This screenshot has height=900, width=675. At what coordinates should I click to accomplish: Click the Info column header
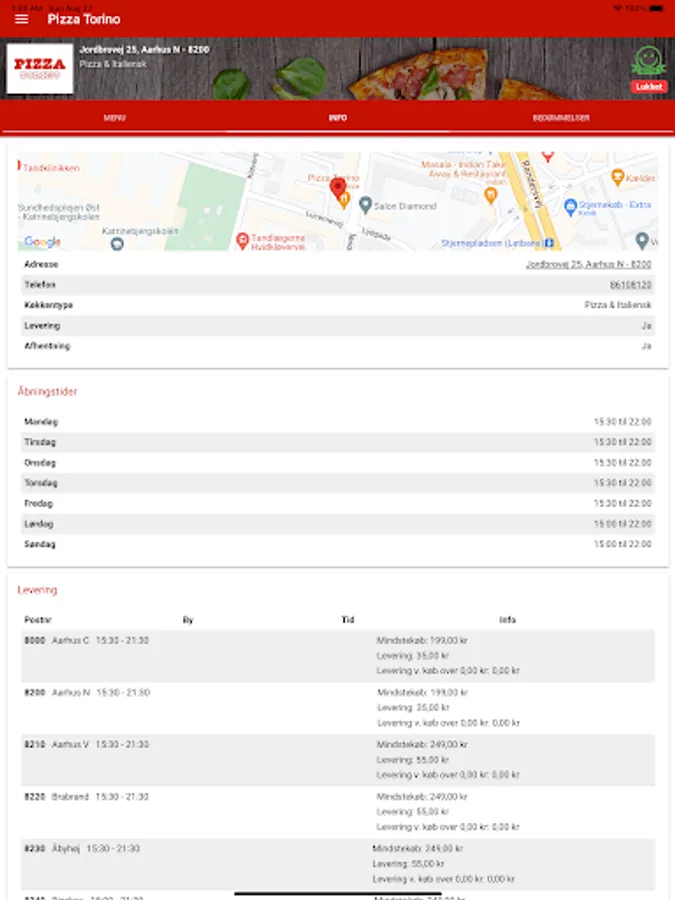[x=507, y=620]
